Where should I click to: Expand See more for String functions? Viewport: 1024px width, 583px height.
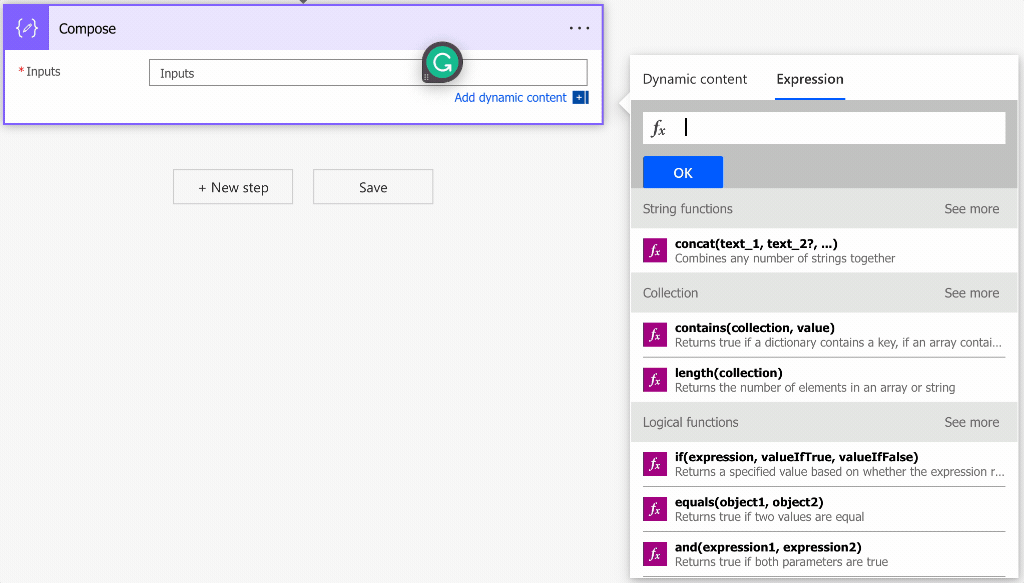point(971,209)
